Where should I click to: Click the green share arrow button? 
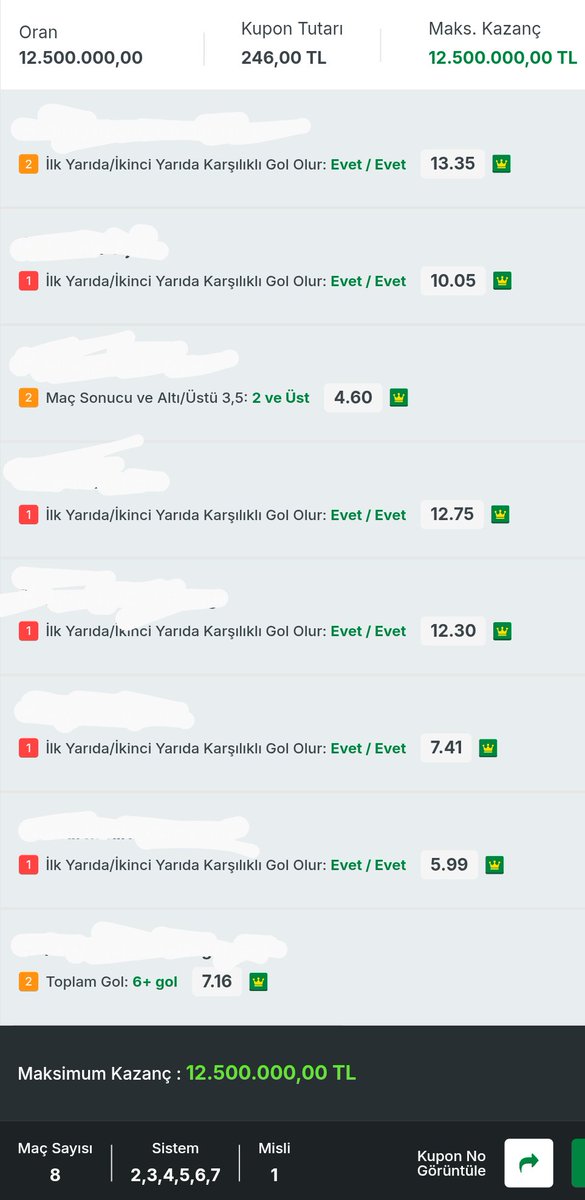tap(529, 1163)
